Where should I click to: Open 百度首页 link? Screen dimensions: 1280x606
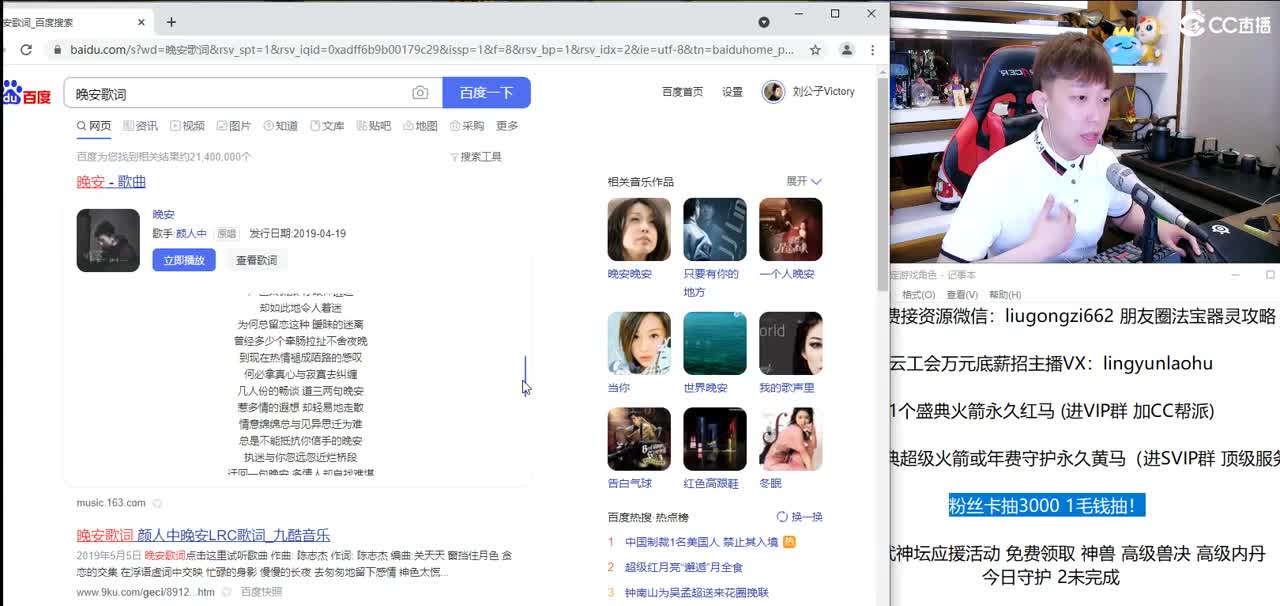pyautogui.click(x=682, y=92)
